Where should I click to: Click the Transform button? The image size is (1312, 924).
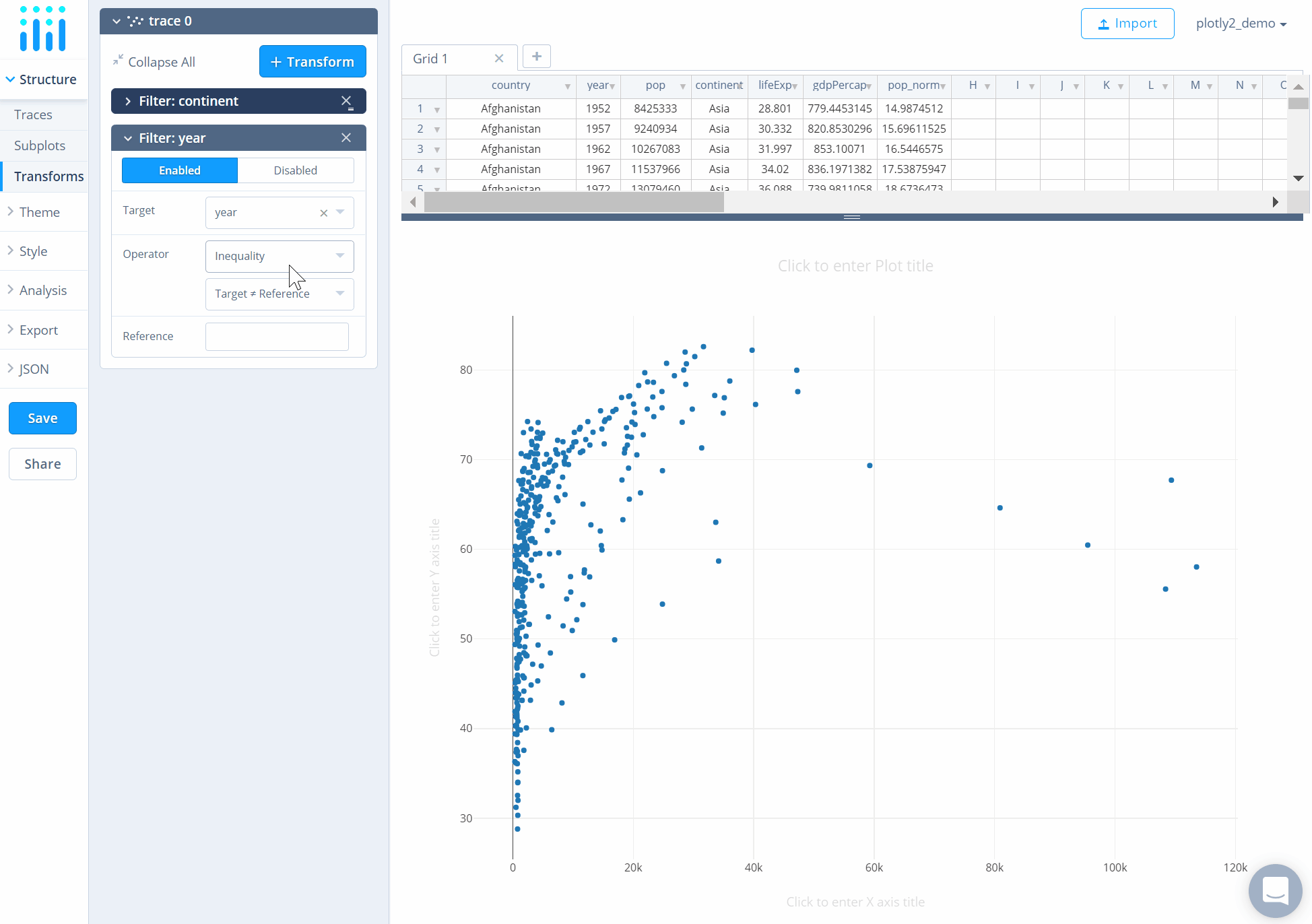click(313, 62)
